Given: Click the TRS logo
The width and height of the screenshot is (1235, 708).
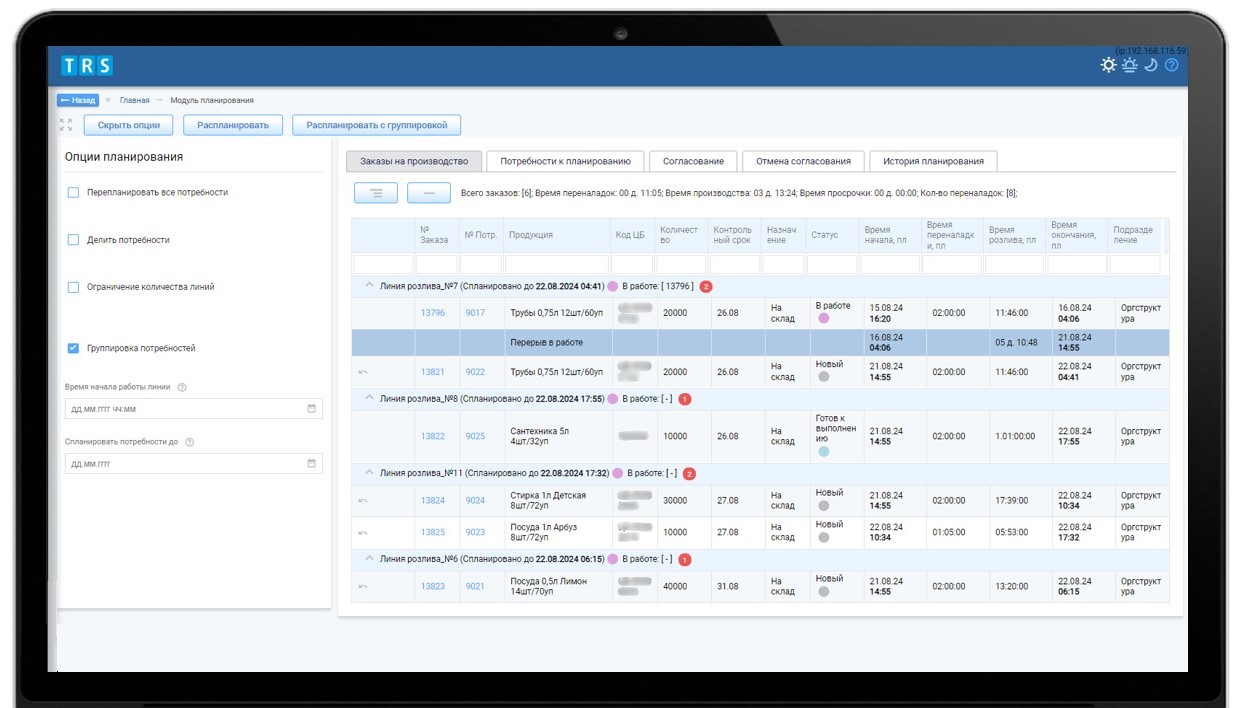Looking at the screenshot, I should 86,66.
